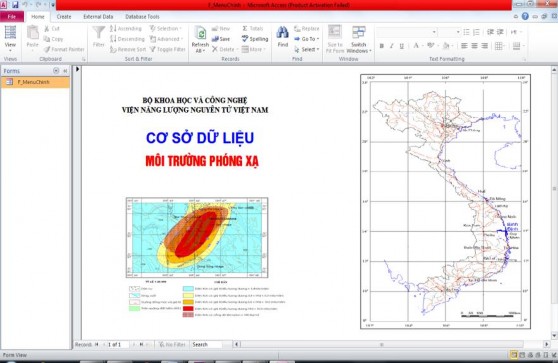
Task: Switch to Database Tools tab
Action: click(142, 16)
